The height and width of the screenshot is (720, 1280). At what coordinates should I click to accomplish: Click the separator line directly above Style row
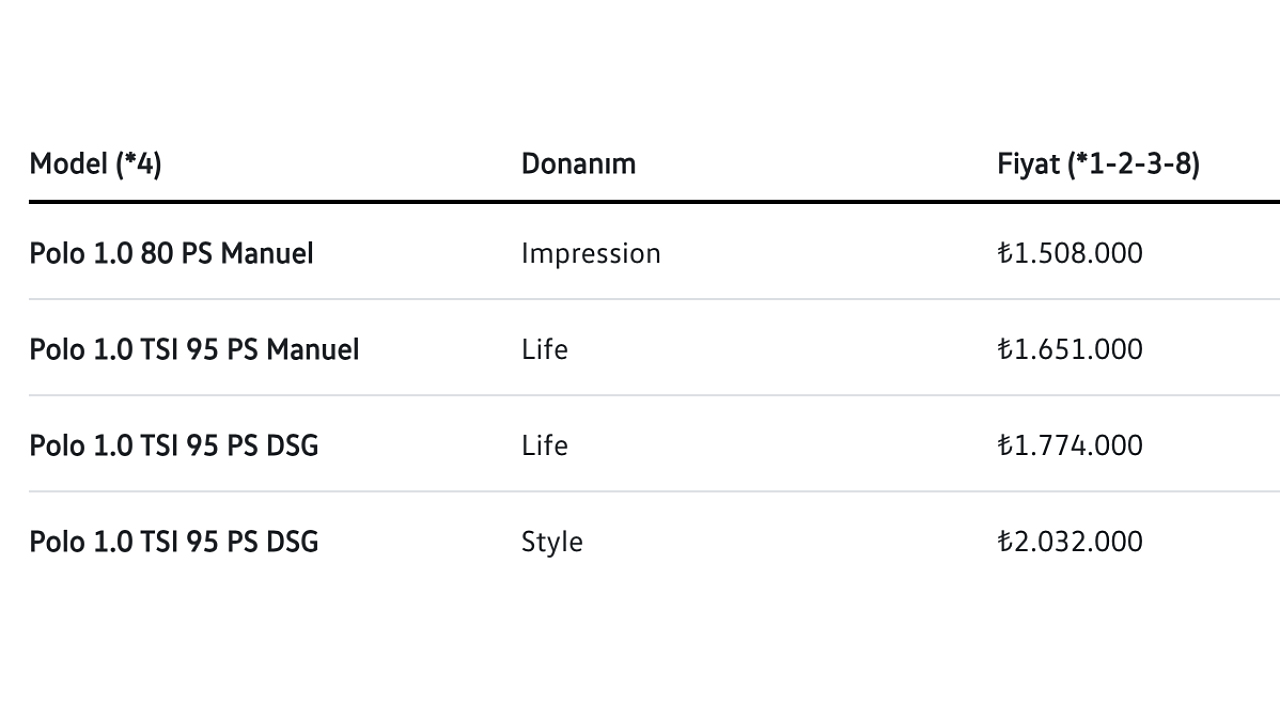[640, 491]
